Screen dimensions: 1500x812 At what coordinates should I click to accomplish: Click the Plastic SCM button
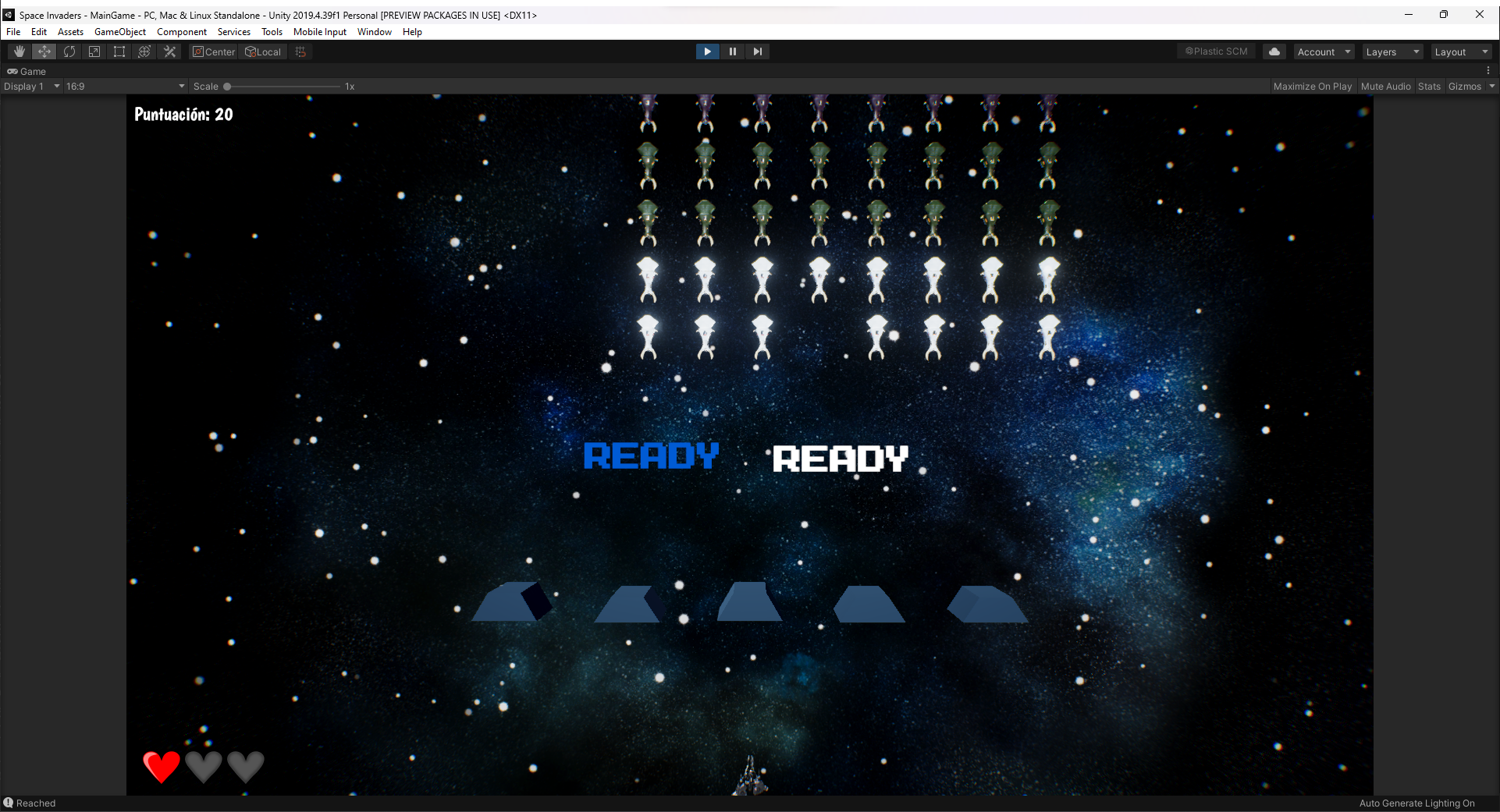pyautogui.click(x=1217, y=51)
